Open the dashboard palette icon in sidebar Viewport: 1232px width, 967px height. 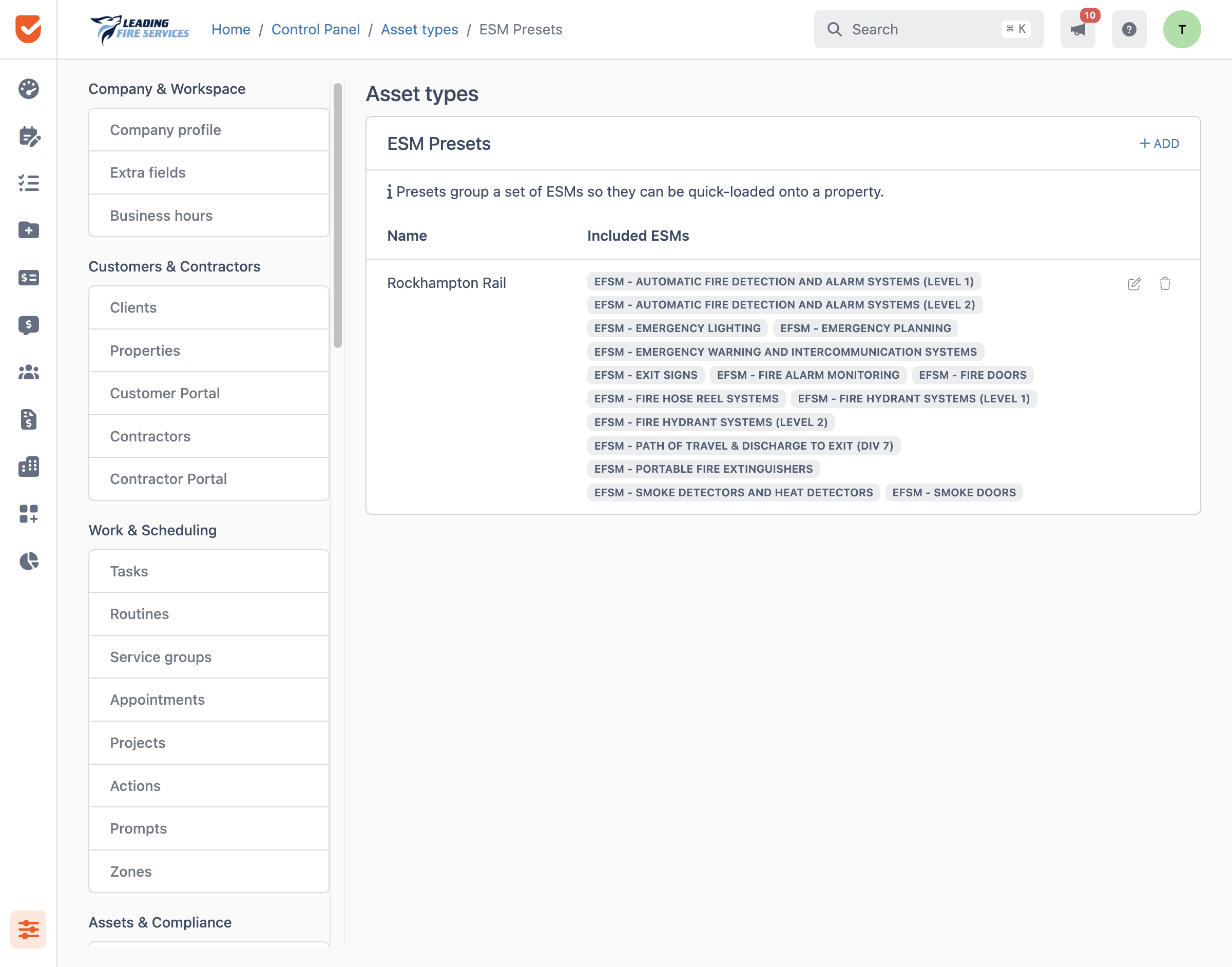28,89
